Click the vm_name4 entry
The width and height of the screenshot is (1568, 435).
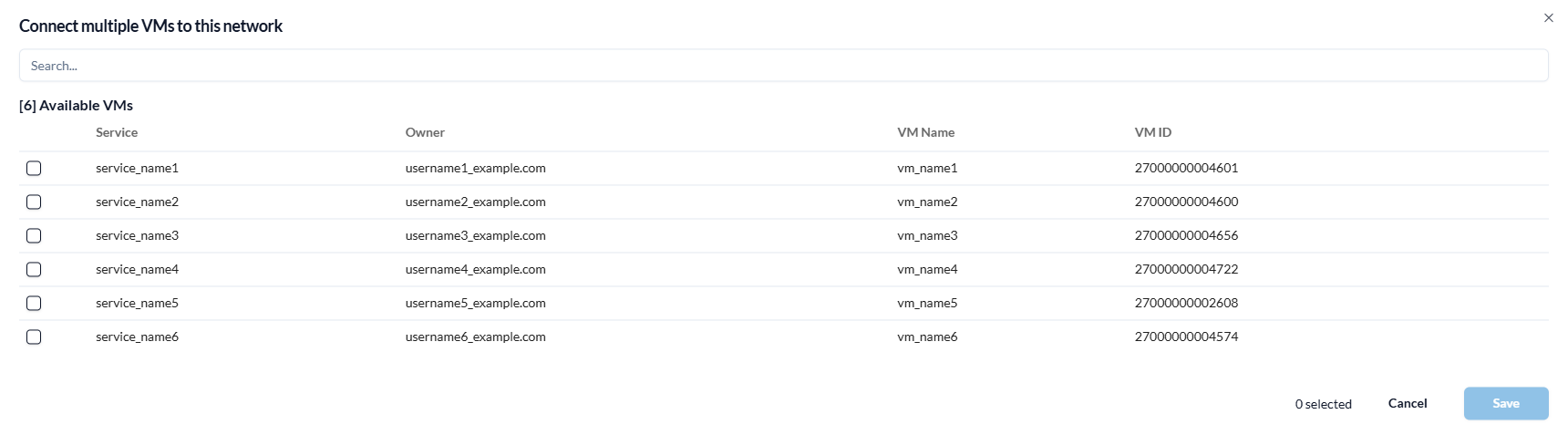click(927, 269)
